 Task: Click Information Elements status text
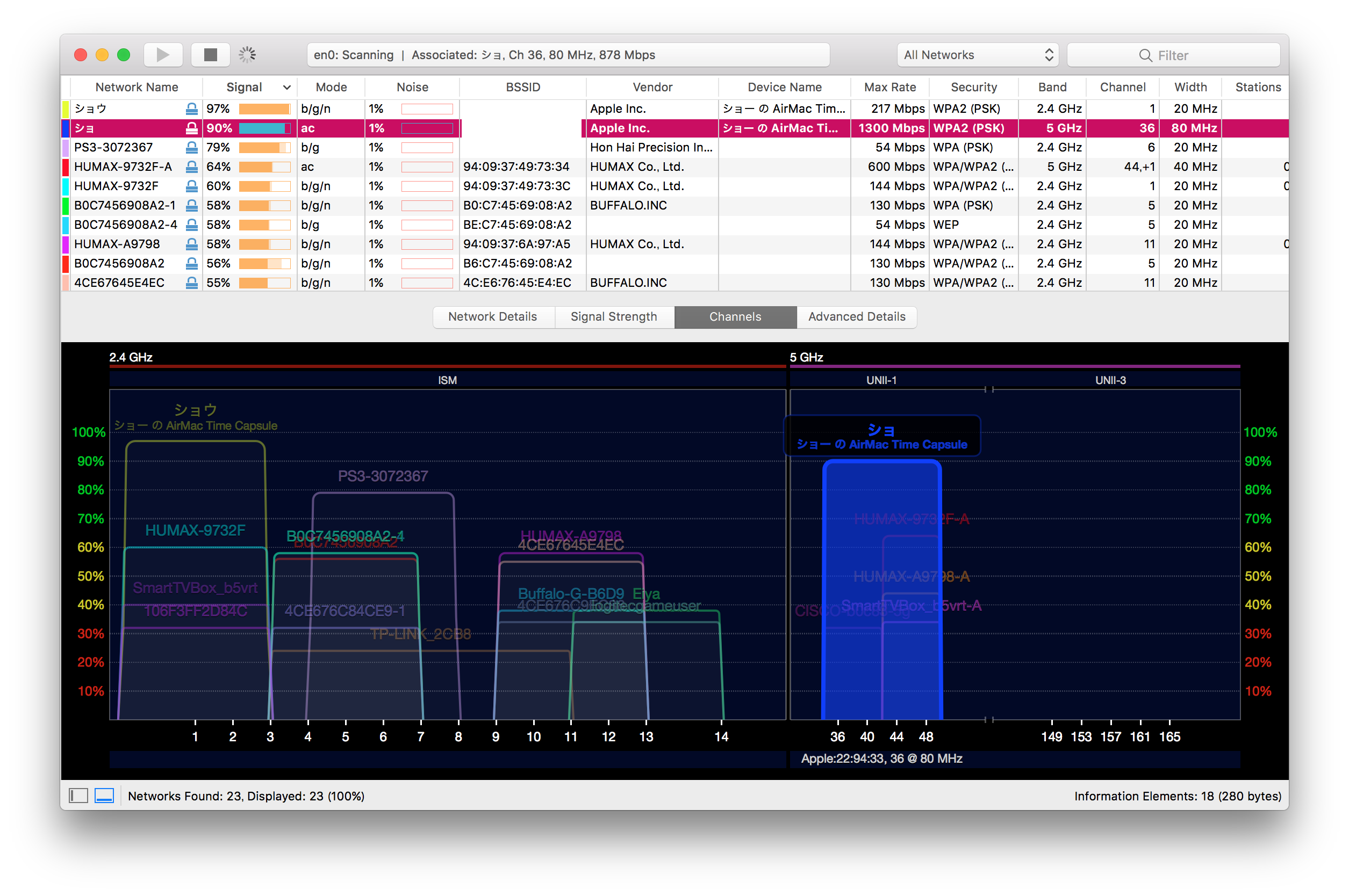1178,796
